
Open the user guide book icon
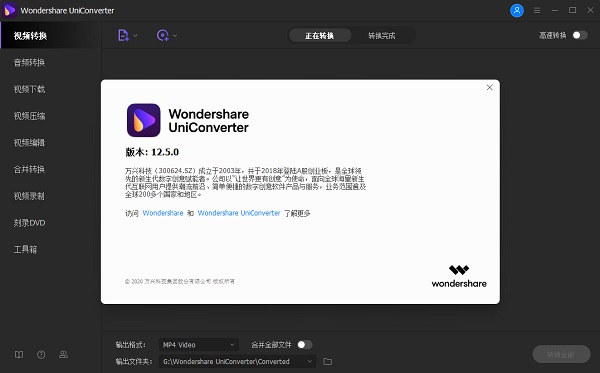click(x=19, y=355)
